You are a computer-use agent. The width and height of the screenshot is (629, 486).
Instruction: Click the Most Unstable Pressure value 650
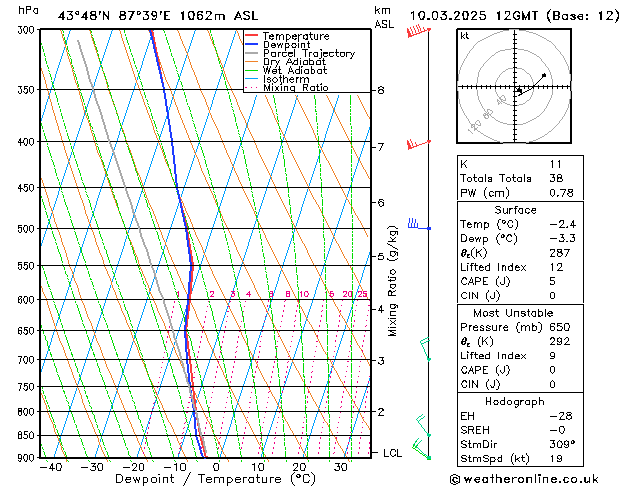click(560, 327)
